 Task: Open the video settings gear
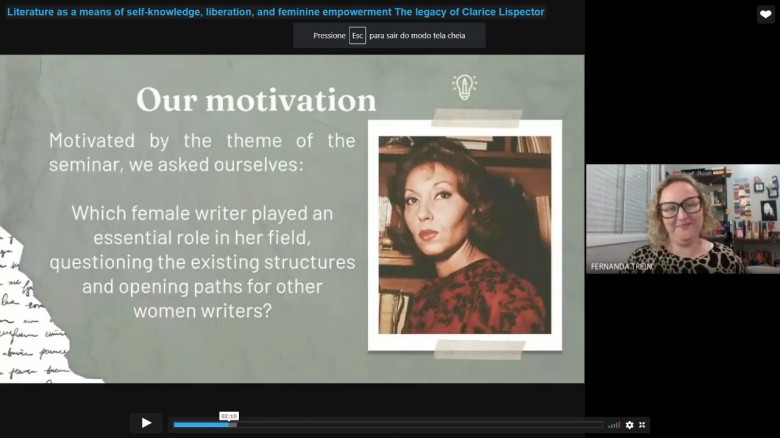(x=629, y=425)
